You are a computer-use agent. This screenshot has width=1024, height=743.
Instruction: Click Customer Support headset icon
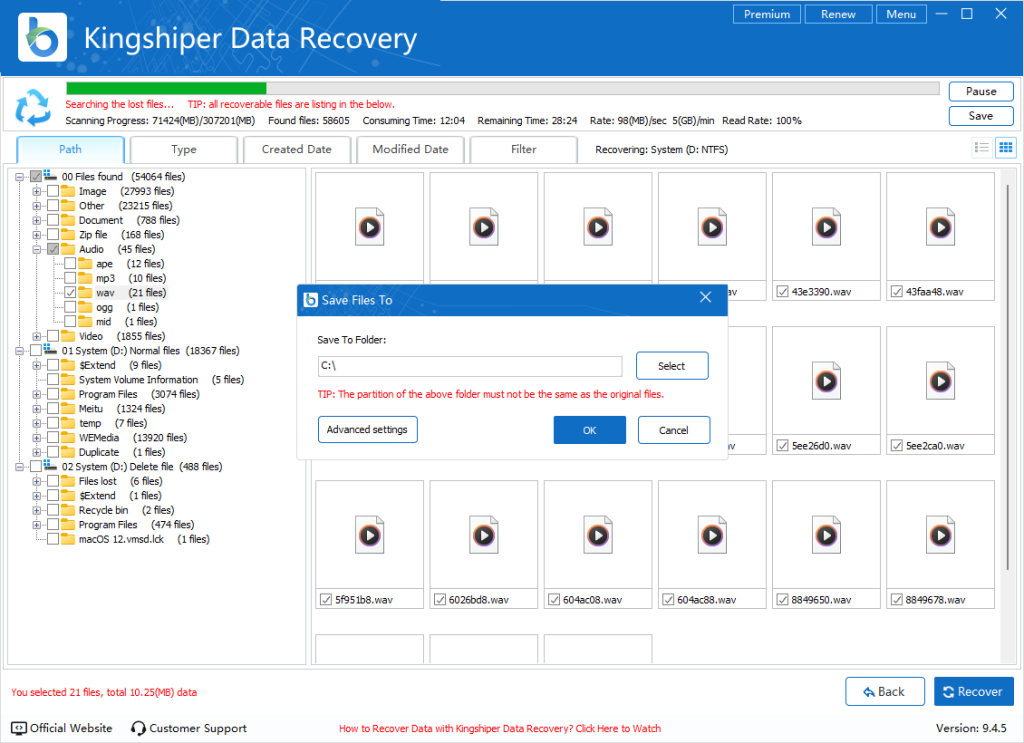tap(138, 728)
